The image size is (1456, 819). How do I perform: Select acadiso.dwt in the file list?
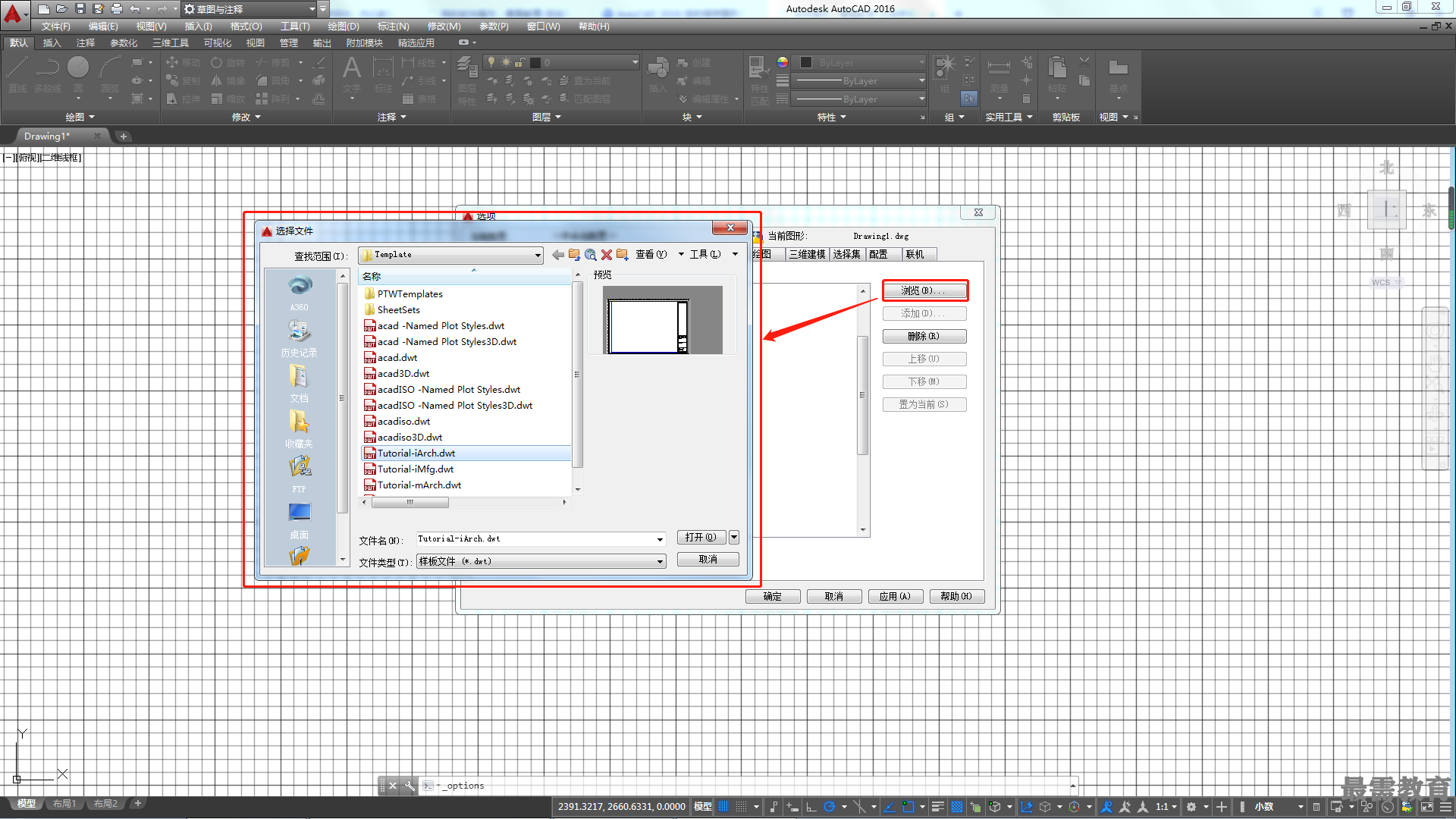403,422
